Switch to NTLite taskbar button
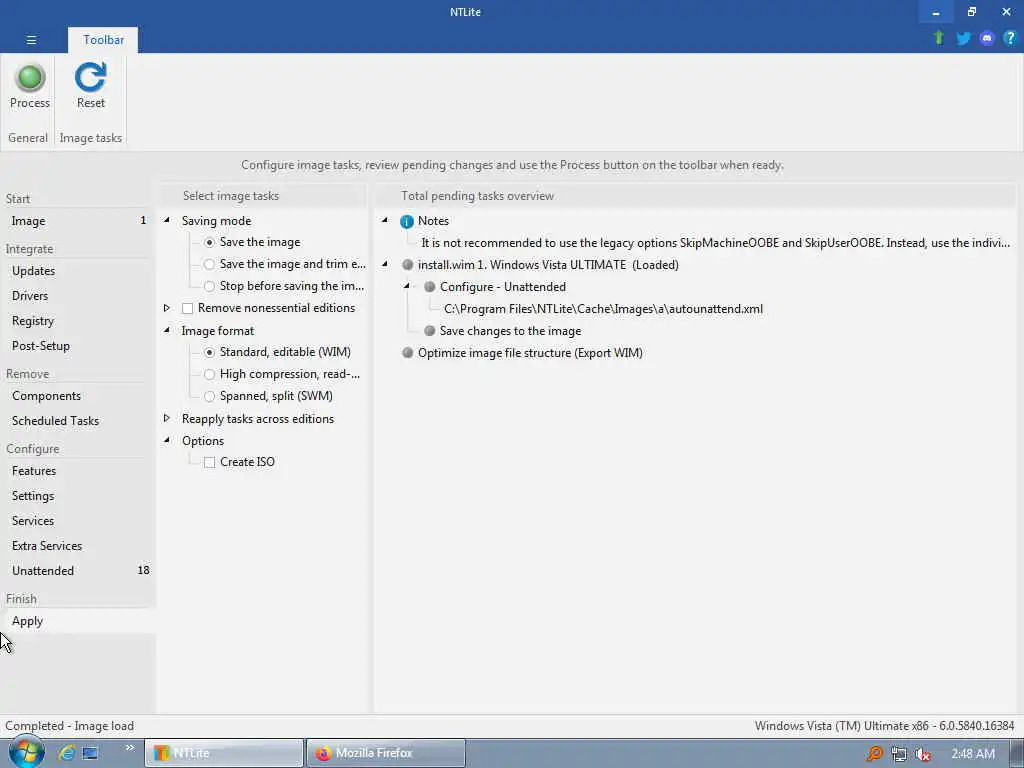The width and height of the screenshot is (1024, 768). 224,753
